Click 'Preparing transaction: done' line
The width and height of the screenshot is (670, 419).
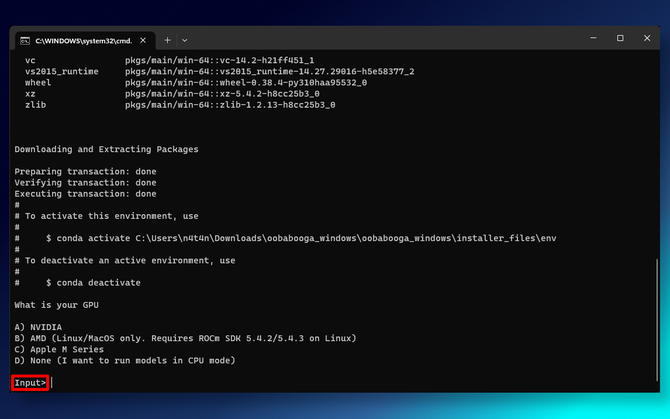coord(85,172)
